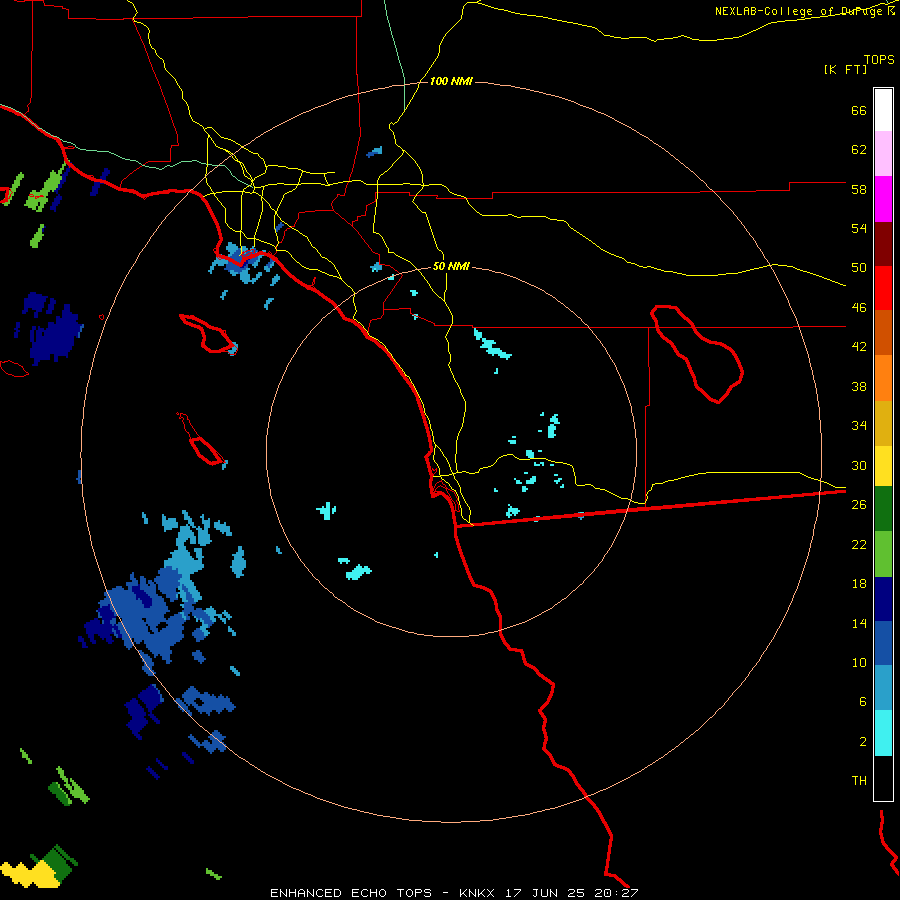The width and height of the screenshot is (900, 900).
Task: Click the 50 NMI range ring label
Action: pos(451,266)
